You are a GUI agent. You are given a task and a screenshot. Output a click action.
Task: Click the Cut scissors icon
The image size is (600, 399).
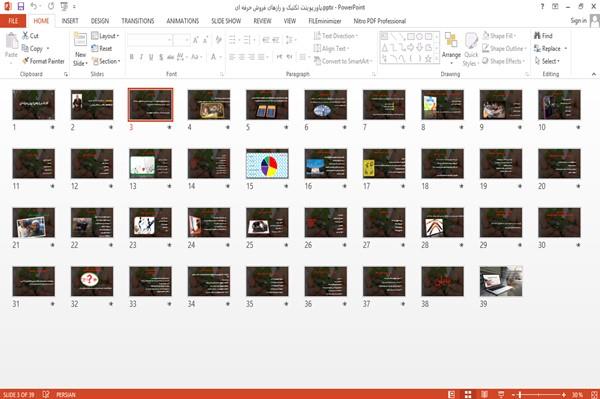click(25, 36)
